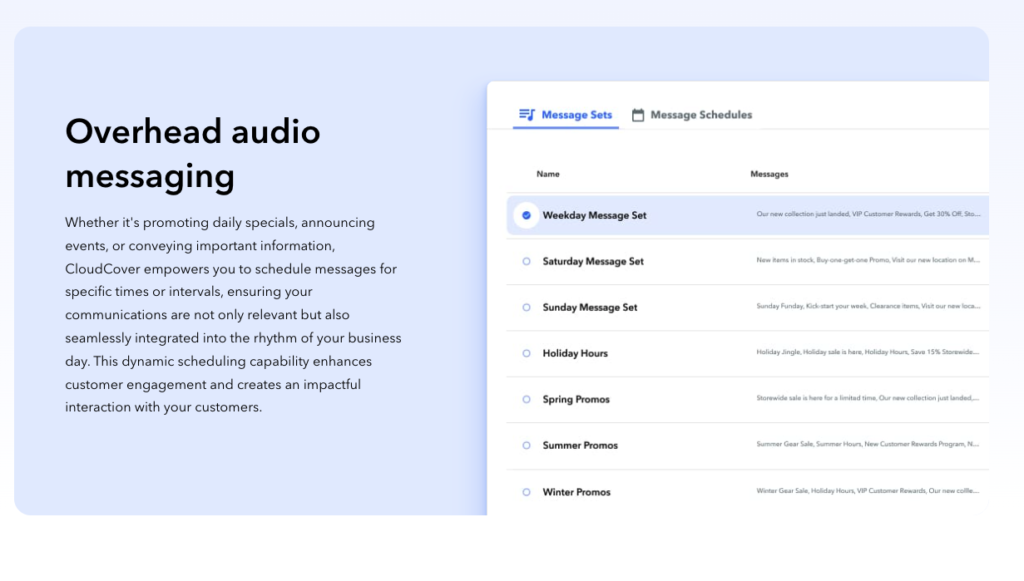Open the Holiday Hours set name
1024x581 pixels.
tap(575, 354)
